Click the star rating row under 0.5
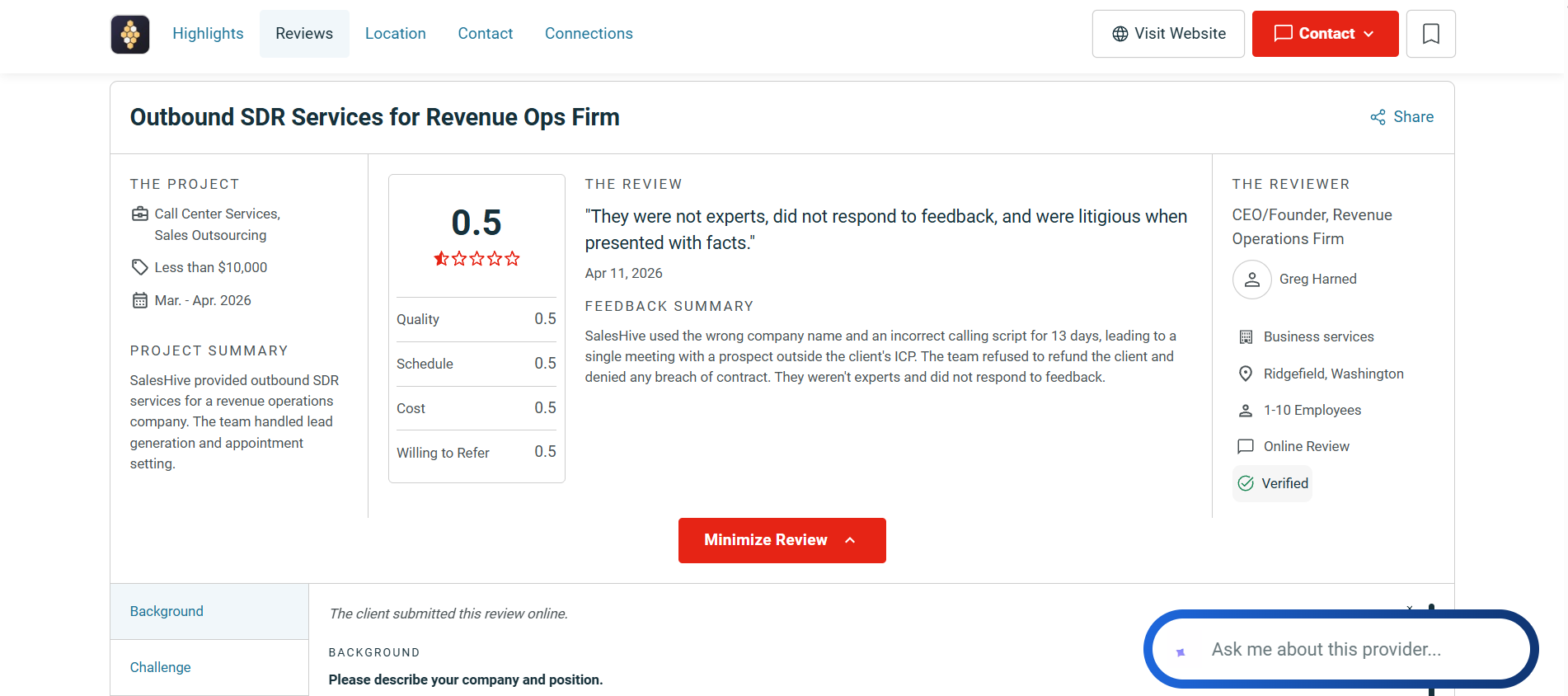 coord(477,259)
